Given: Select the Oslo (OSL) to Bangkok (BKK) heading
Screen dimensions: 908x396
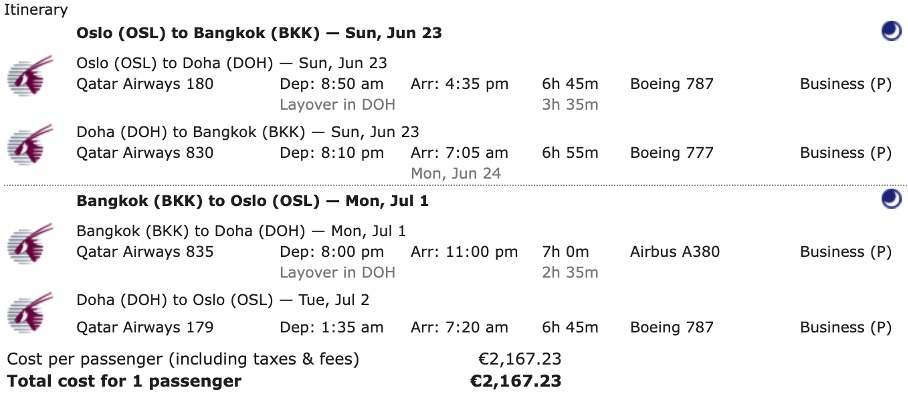Looking at the screenshot, I should tap(259, 33).
